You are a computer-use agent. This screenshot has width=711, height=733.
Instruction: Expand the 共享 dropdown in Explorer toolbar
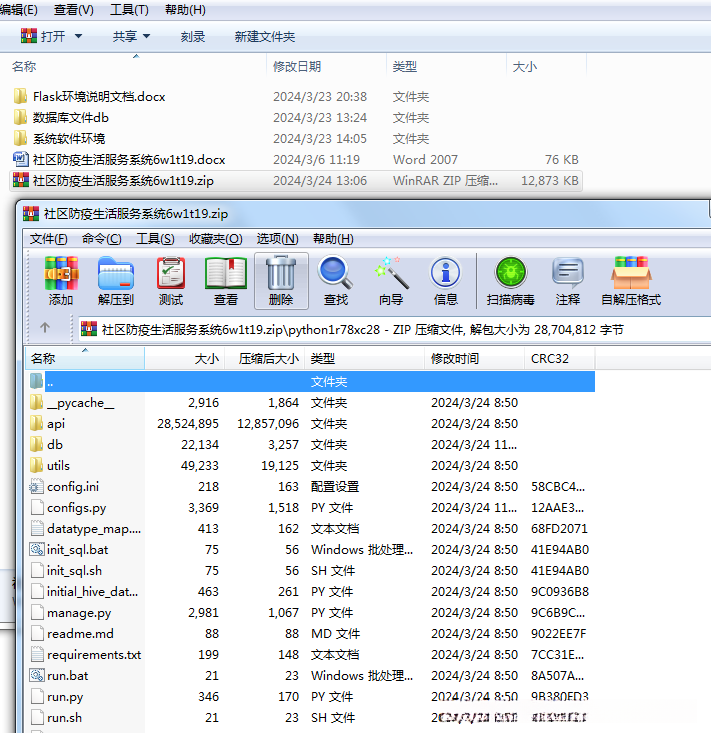point(146,36)
